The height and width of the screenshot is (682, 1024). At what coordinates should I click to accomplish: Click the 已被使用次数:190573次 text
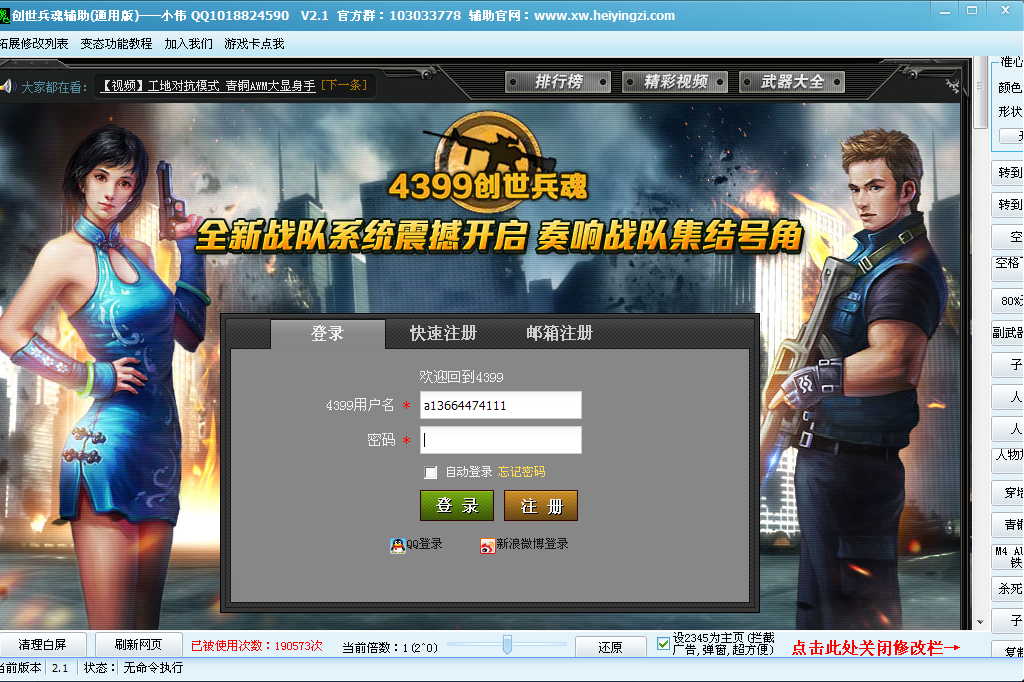(x=257, y=646)
